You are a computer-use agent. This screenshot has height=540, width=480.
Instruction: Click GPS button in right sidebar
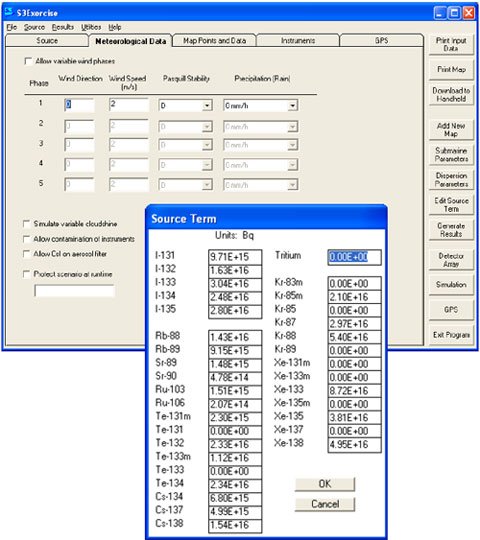click(x=451, y=310)
